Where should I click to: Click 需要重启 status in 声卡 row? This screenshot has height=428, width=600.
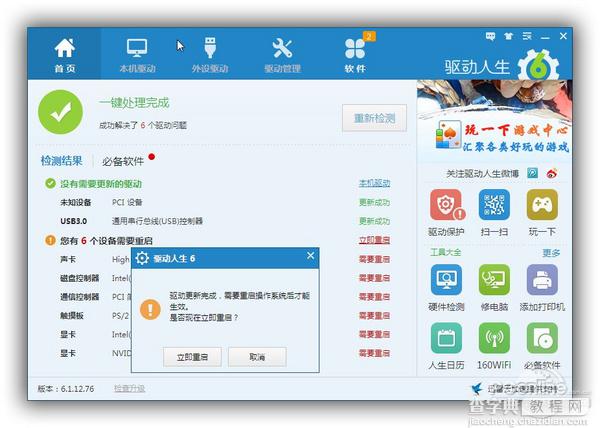374,259
